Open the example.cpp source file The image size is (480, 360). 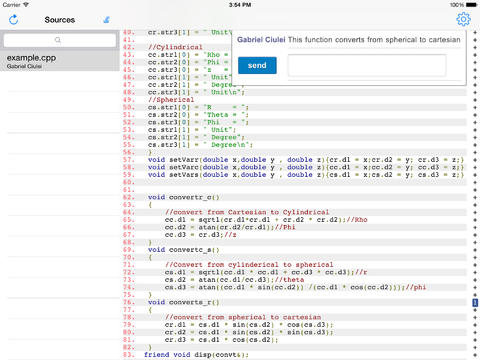[60, 61]
